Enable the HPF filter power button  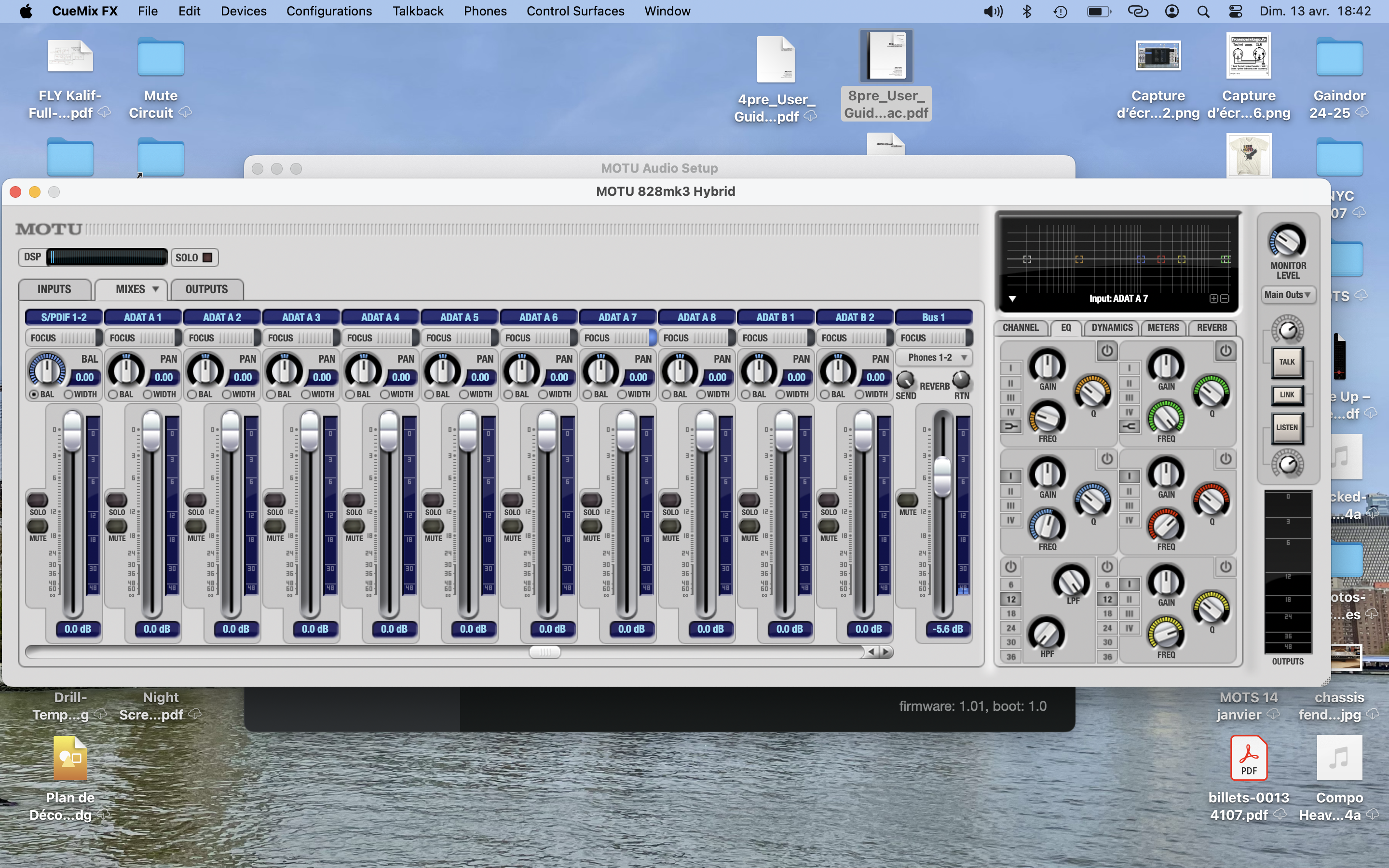point(1011,567)
